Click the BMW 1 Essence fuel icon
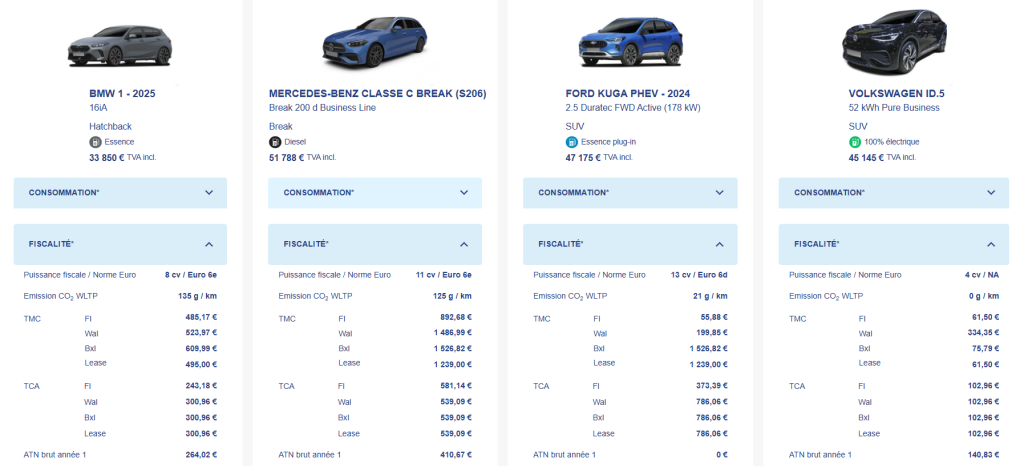 pos(95,142)
